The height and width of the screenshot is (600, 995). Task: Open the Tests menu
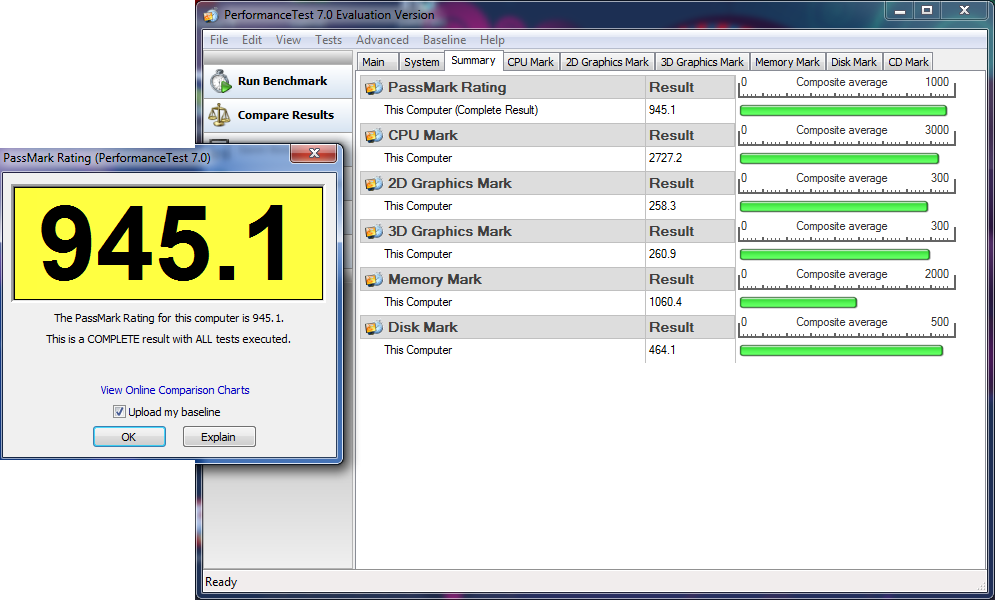pos(329,39)
